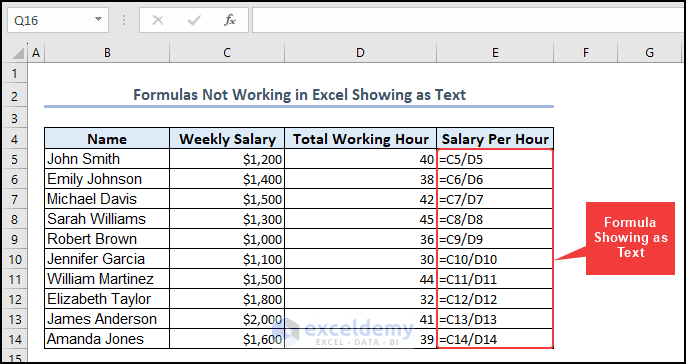This screenshot has width=686, height=364.
Task: Click the cell showing =C14/D14
Action: [495, 339]
